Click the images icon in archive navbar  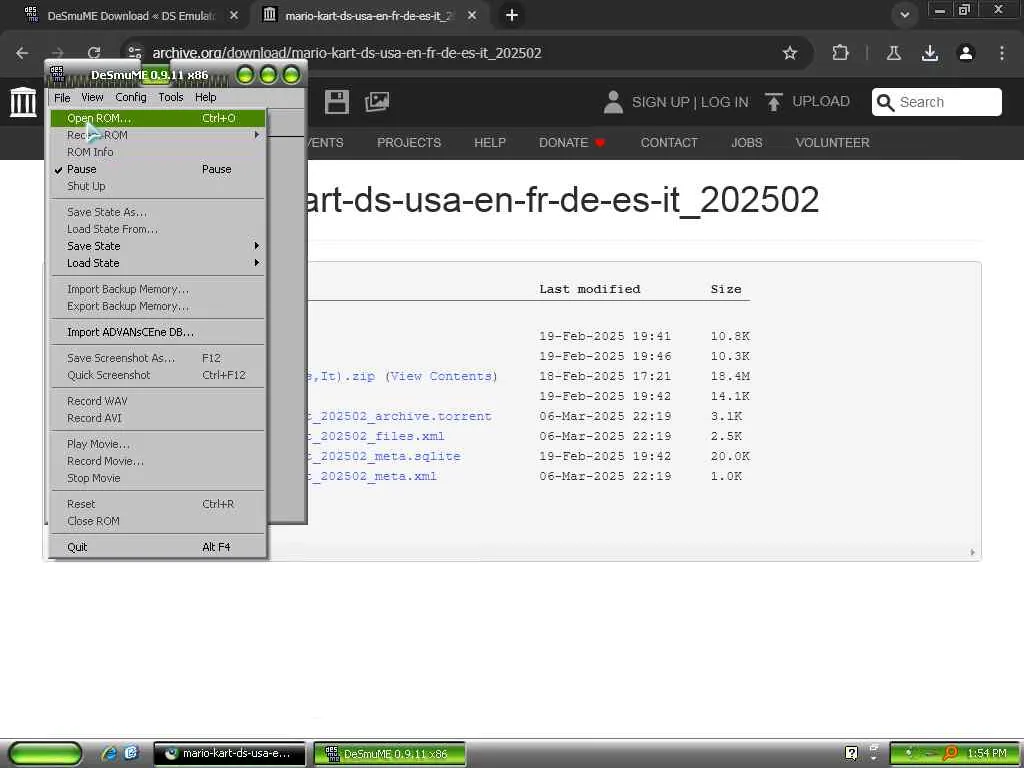[377, 102]
